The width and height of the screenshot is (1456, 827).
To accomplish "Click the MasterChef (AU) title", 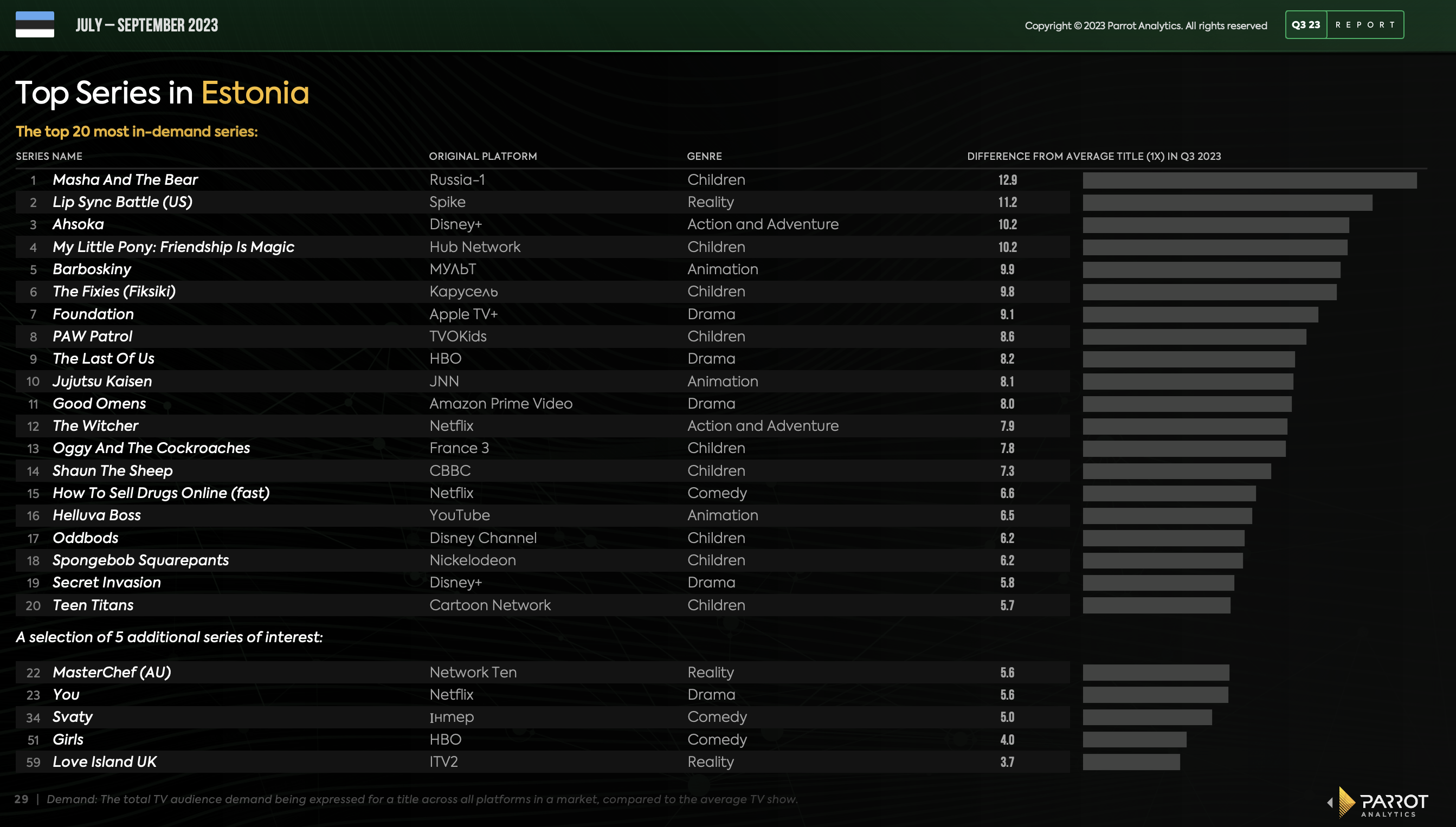I will click(111, 672).
